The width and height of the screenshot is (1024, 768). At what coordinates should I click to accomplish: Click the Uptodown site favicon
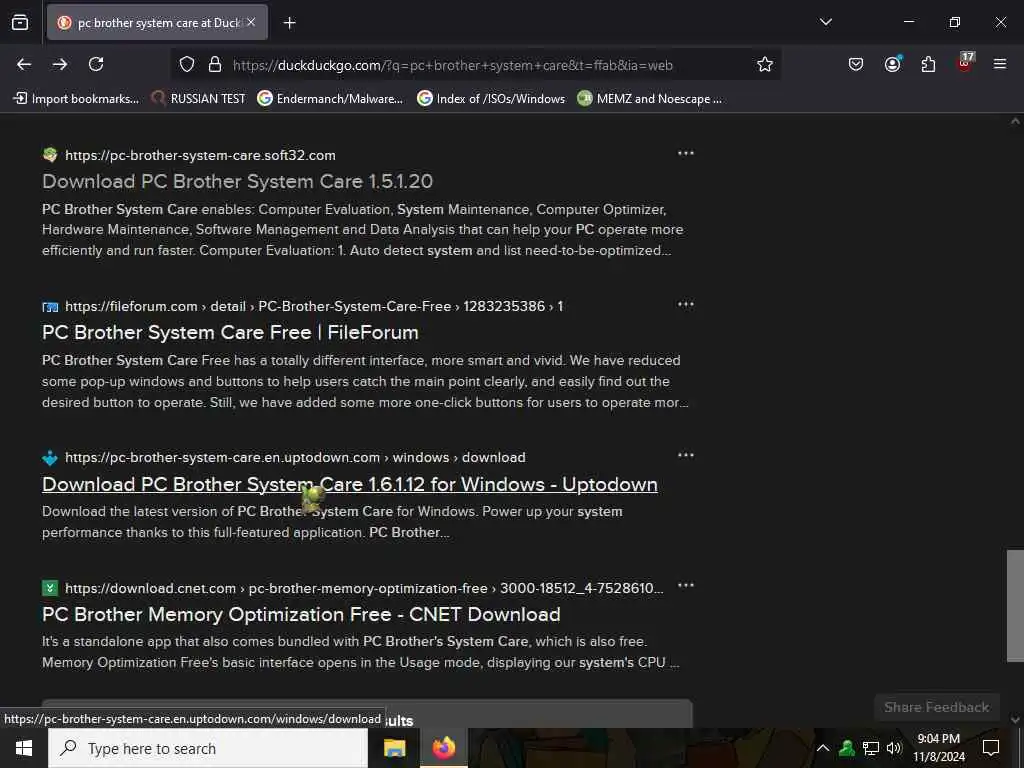pyautogui.click(x=50, y=458)
